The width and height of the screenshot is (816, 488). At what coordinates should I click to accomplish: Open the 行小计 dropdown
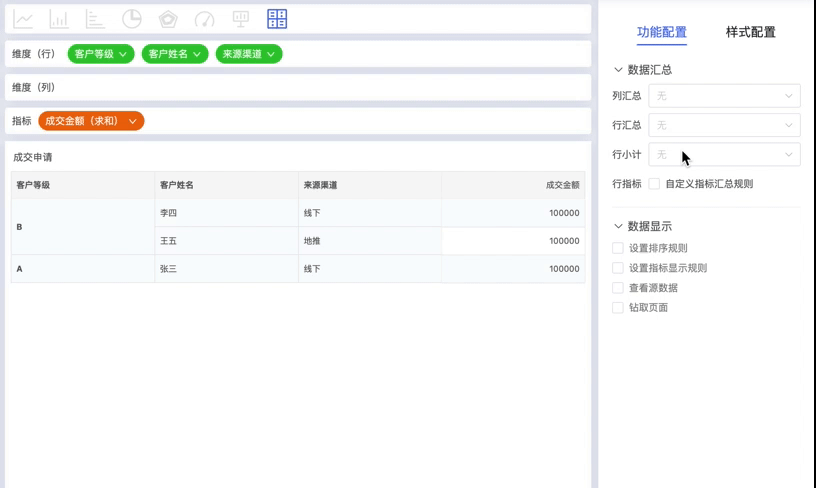(724, 155)
